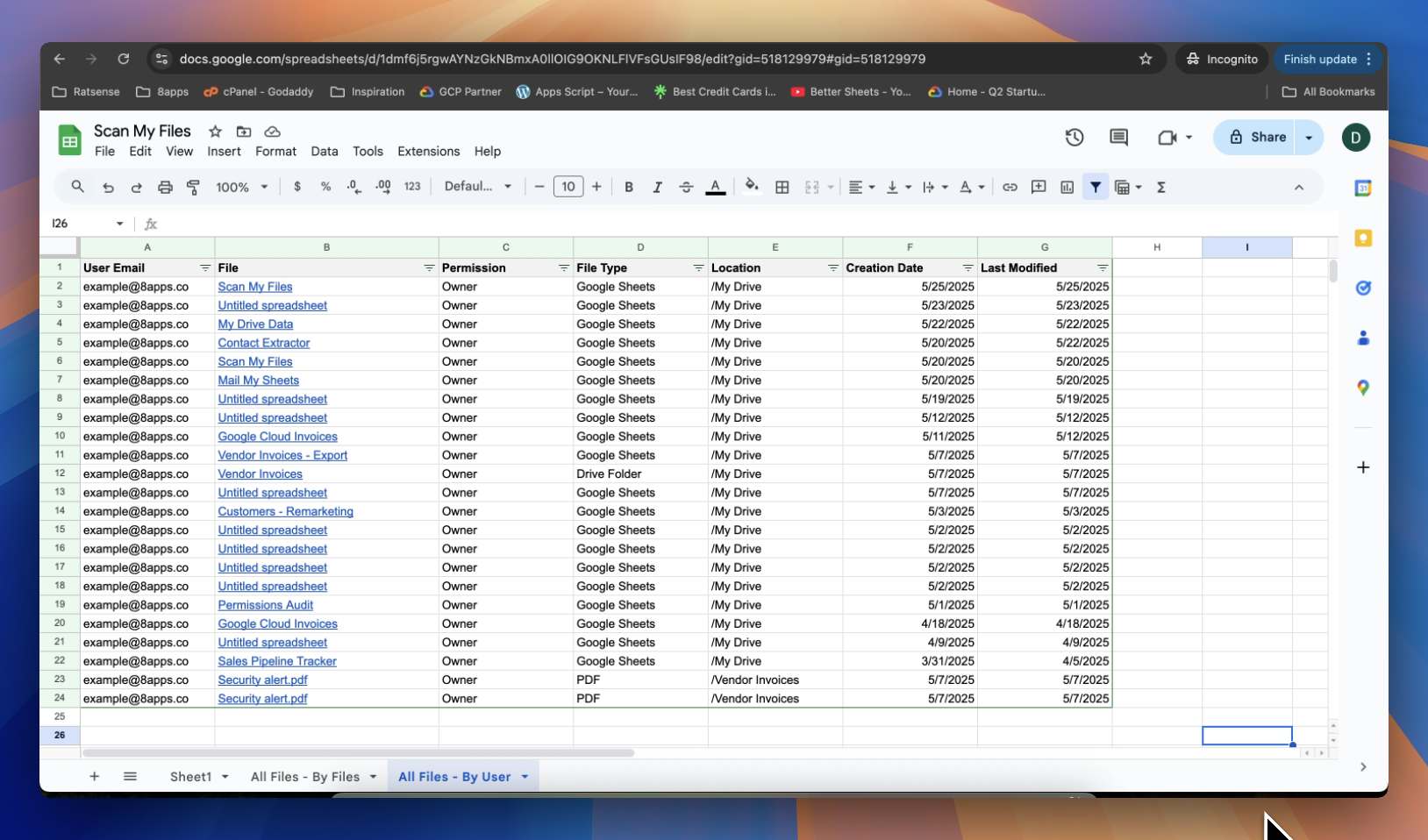Viewport: 1428px width, 840px height.
Task: Open Google Maps side panel
Action: (1363, 388)
